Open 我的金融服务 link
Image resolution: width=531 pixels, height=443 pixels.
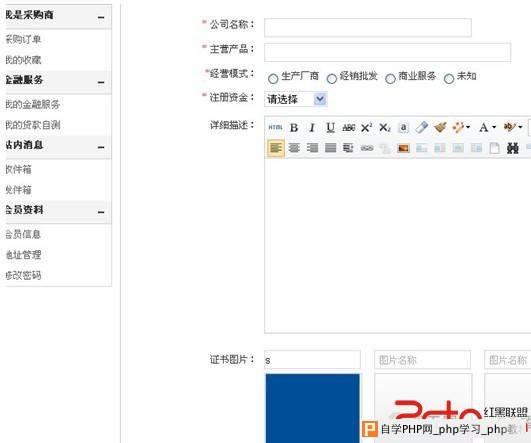(33, 104)
